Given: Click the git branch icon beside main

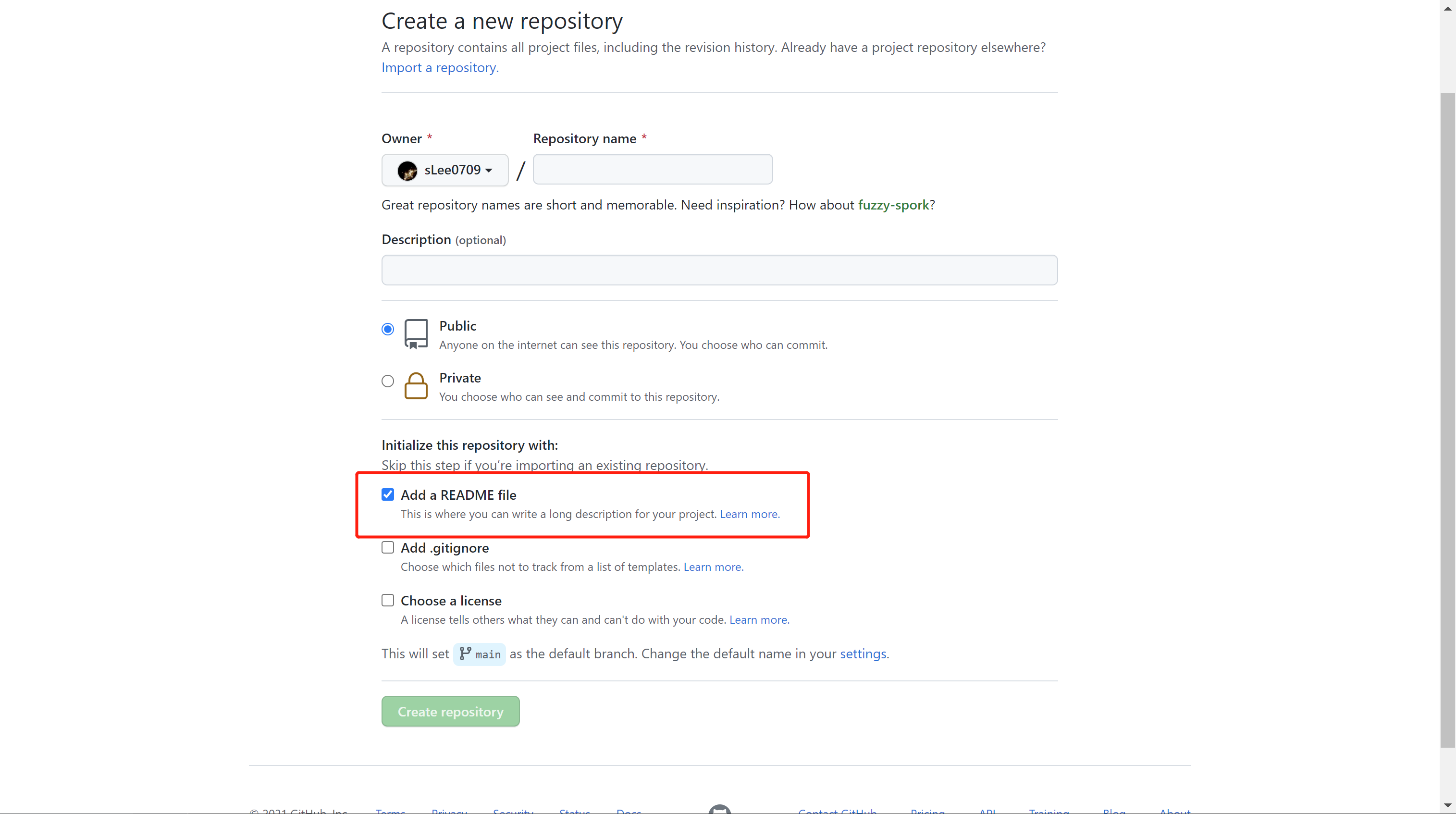Looking at the screenshot, I should (x=465, y=654).
